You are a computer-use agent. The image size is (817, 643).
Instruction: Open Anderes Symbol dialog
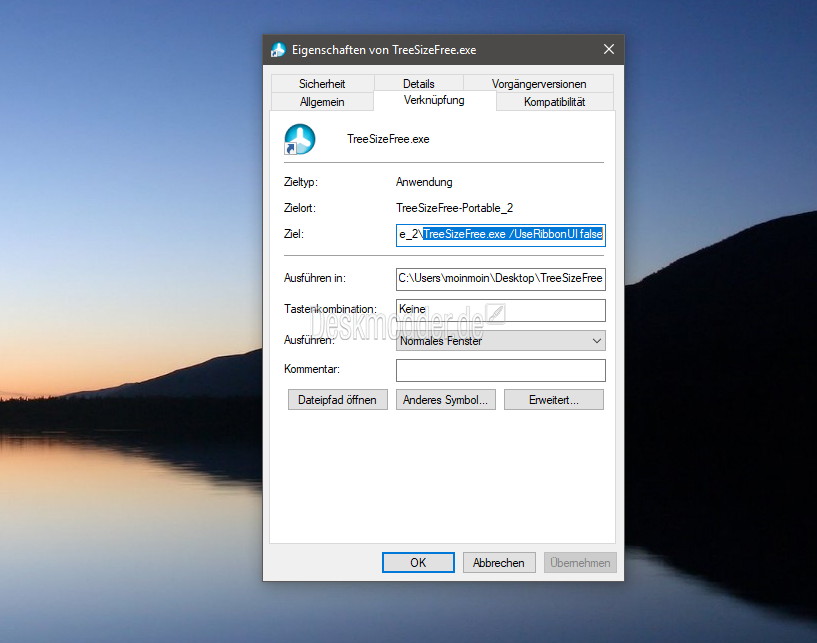point(445,400)
